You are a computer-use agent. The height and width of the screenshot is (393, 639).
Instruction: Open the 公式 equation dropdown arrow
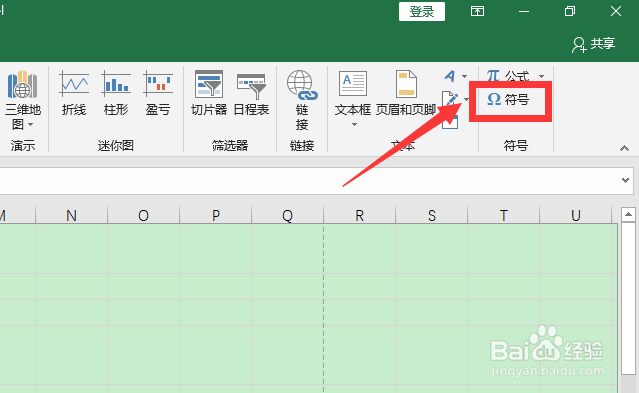click(x=541, y=76)
